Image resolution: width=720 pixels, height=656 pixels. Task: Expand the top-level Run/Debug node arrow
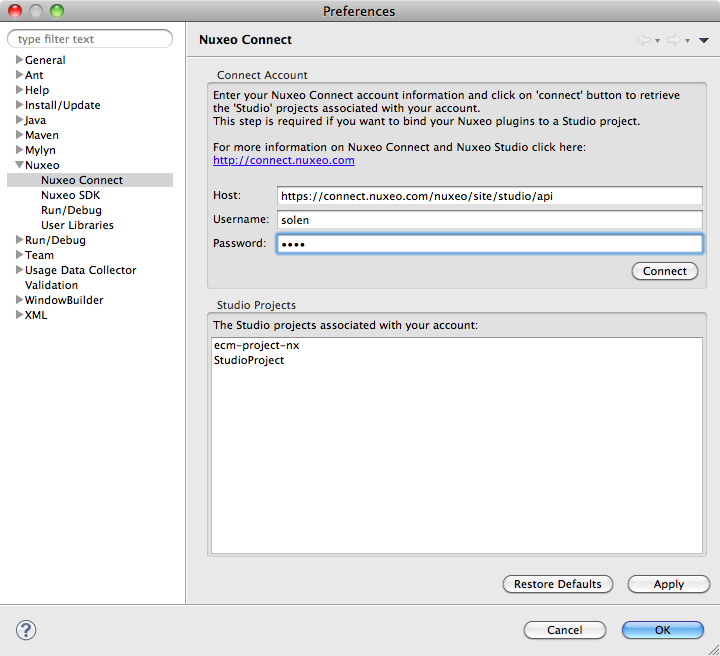tap(19, 239)
